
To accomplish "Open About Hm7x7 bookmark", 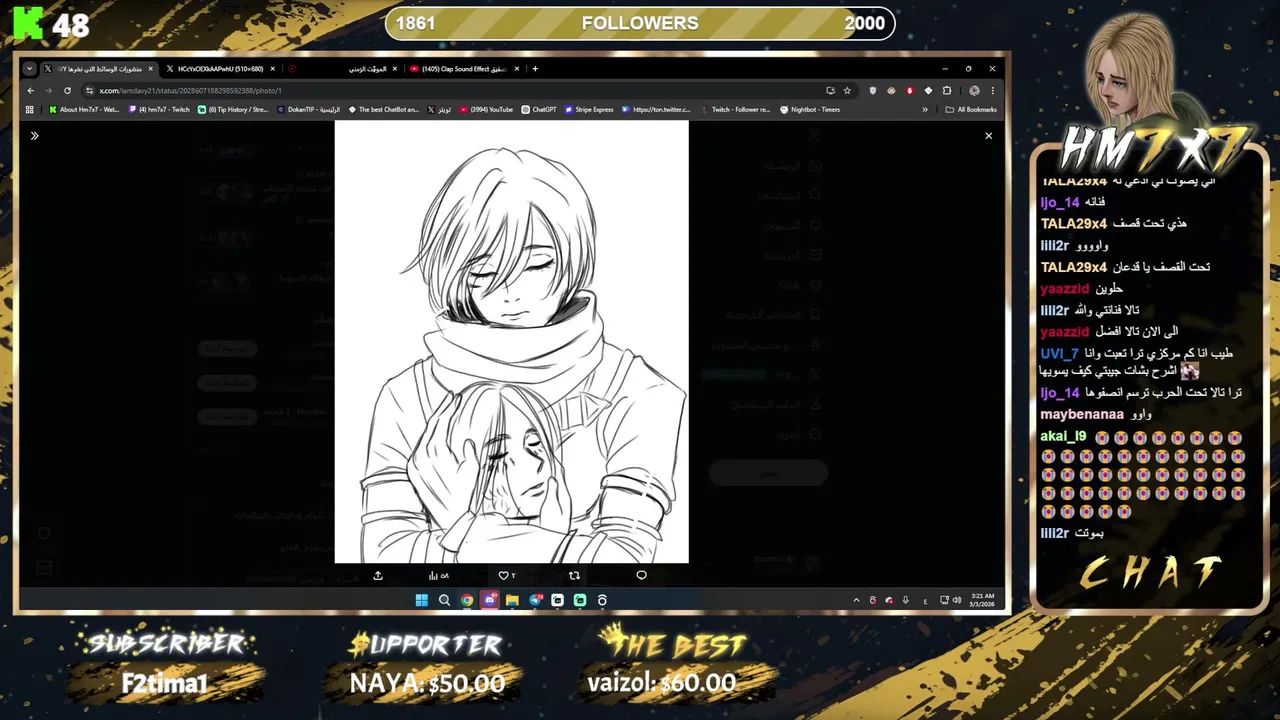I will tap(84, 110).
